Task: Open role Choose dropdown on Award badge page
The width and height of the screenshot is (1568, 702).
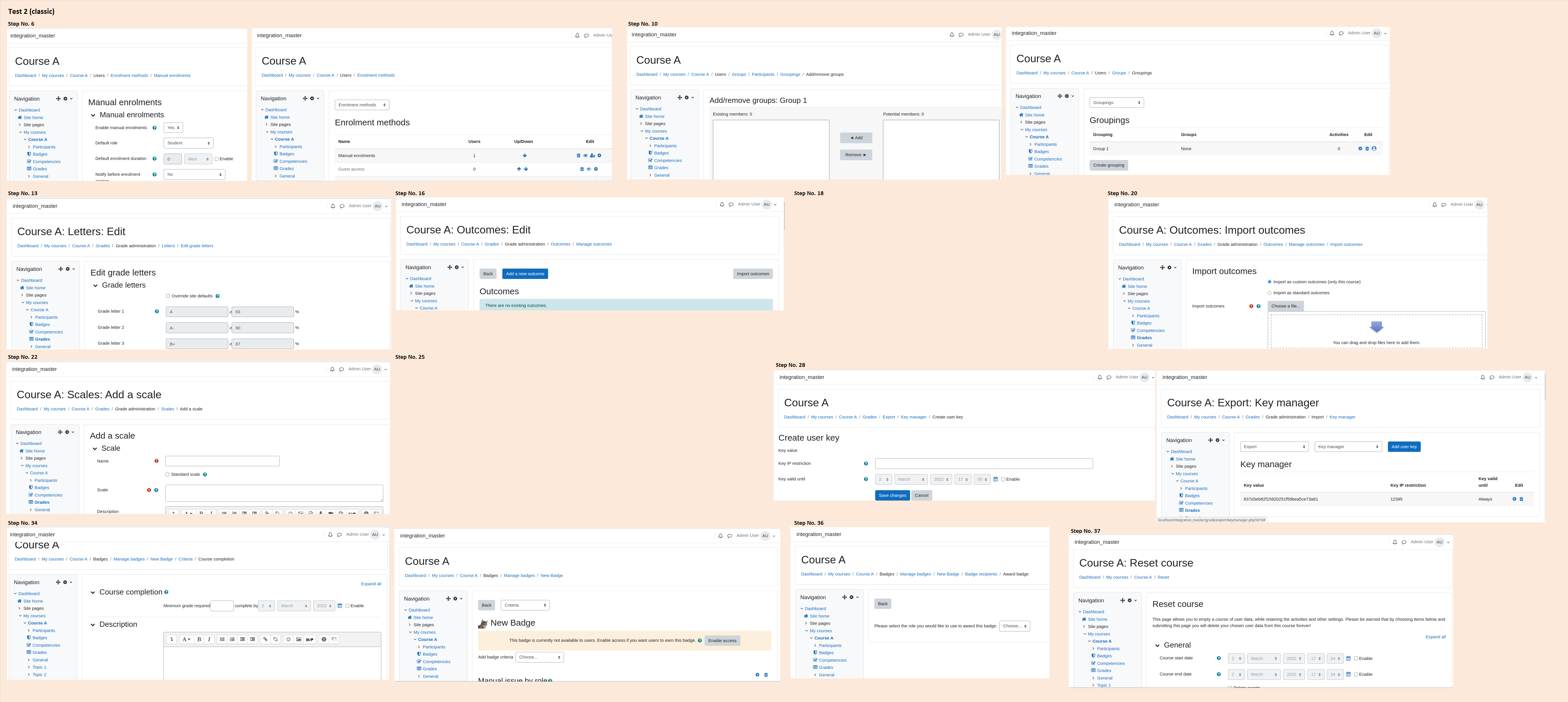Action: pyautogui.click(x=1015, y=626)
